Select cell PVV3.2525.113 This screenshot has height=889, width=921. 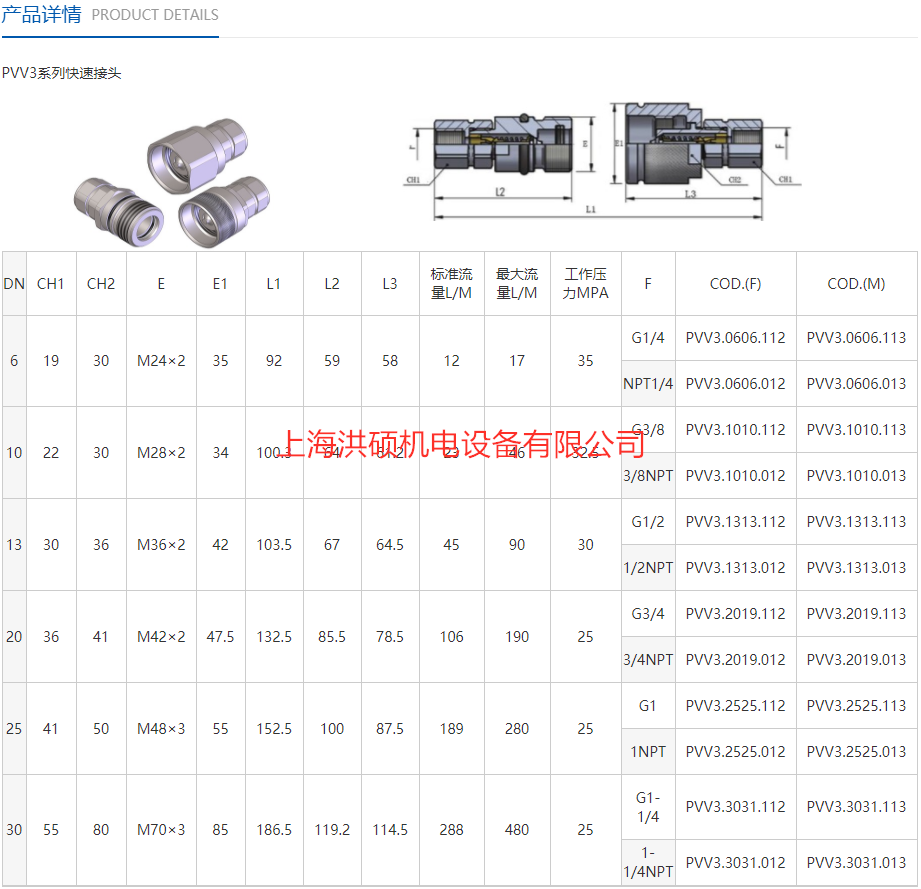click(856, 705)
